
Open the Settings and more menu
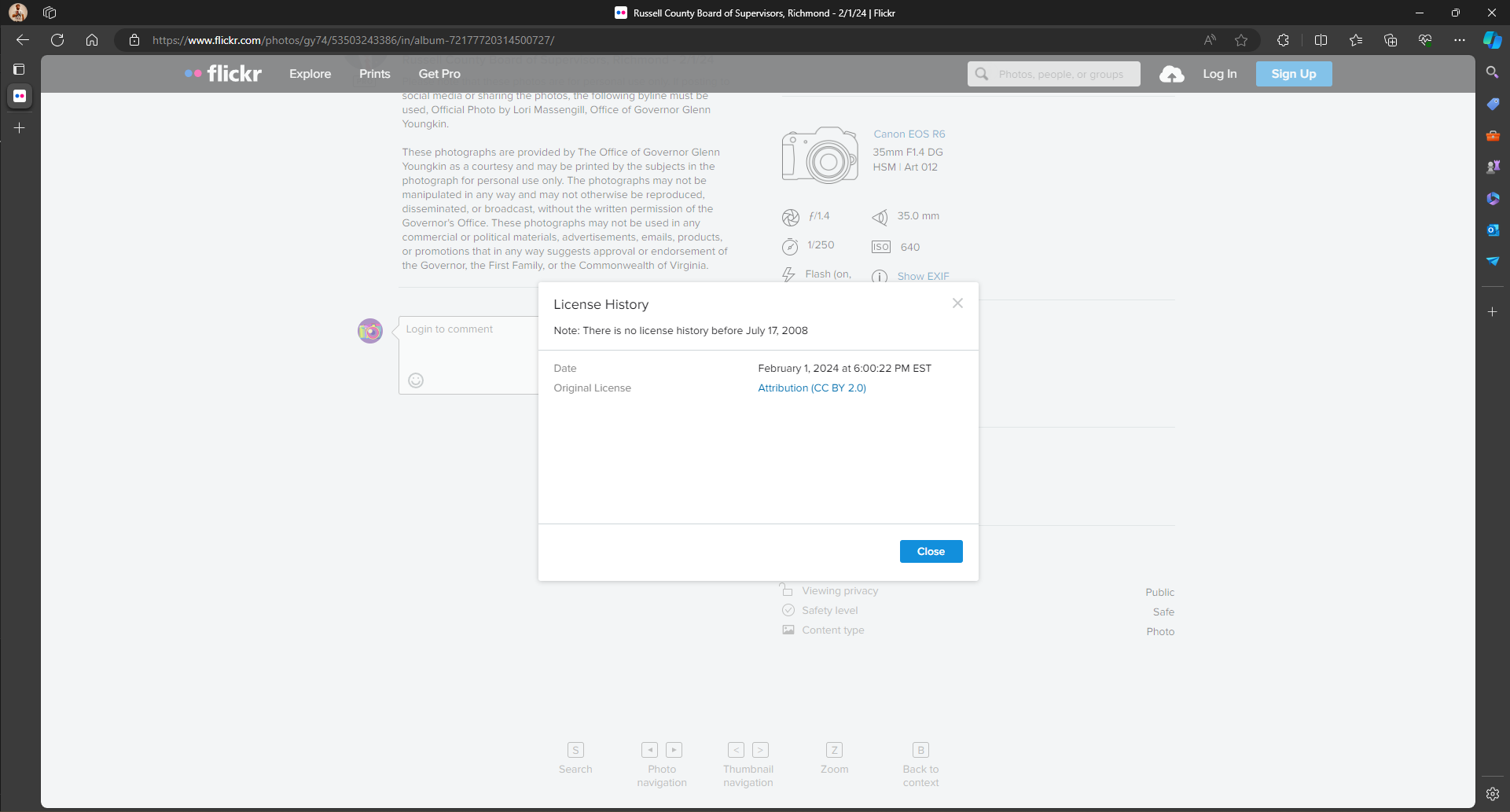[1460, 40]
